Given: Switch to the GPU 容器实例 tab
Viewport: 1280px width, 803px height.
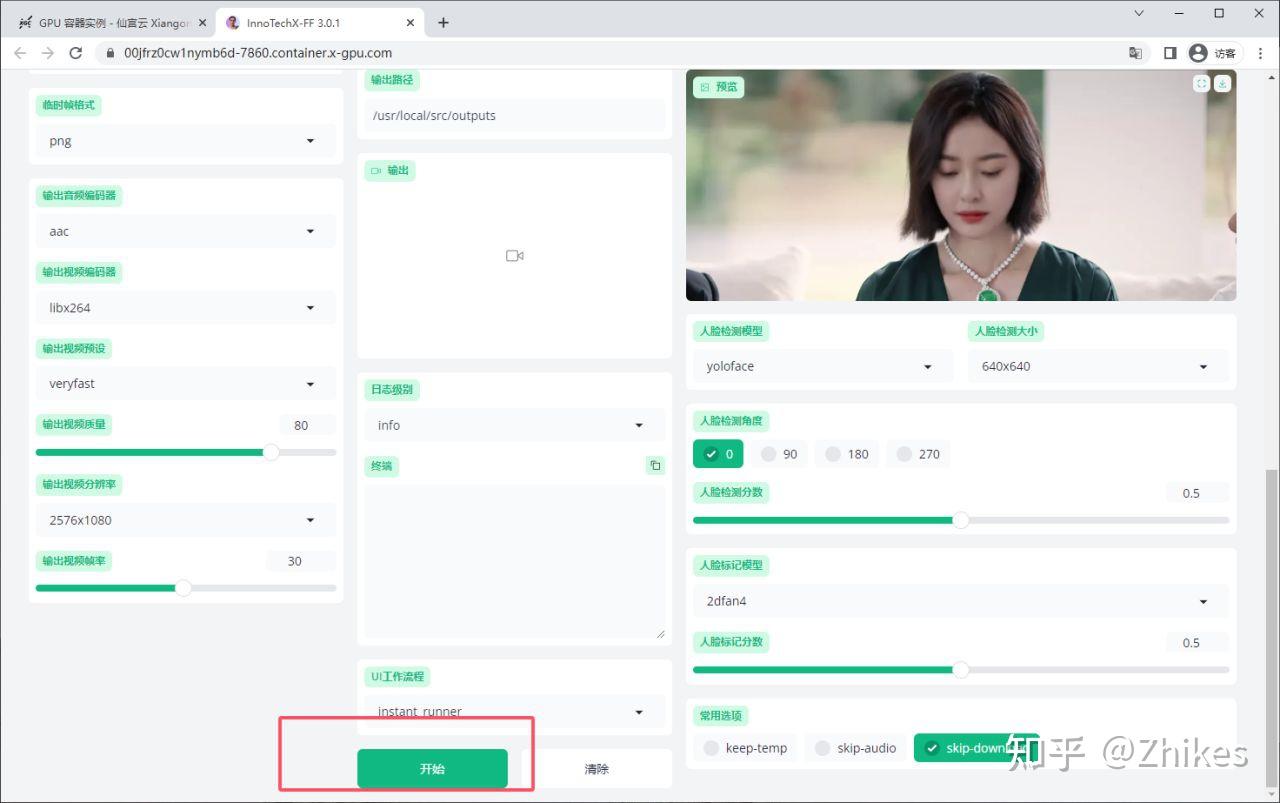Looking at the screenshot, I should 112,23.
